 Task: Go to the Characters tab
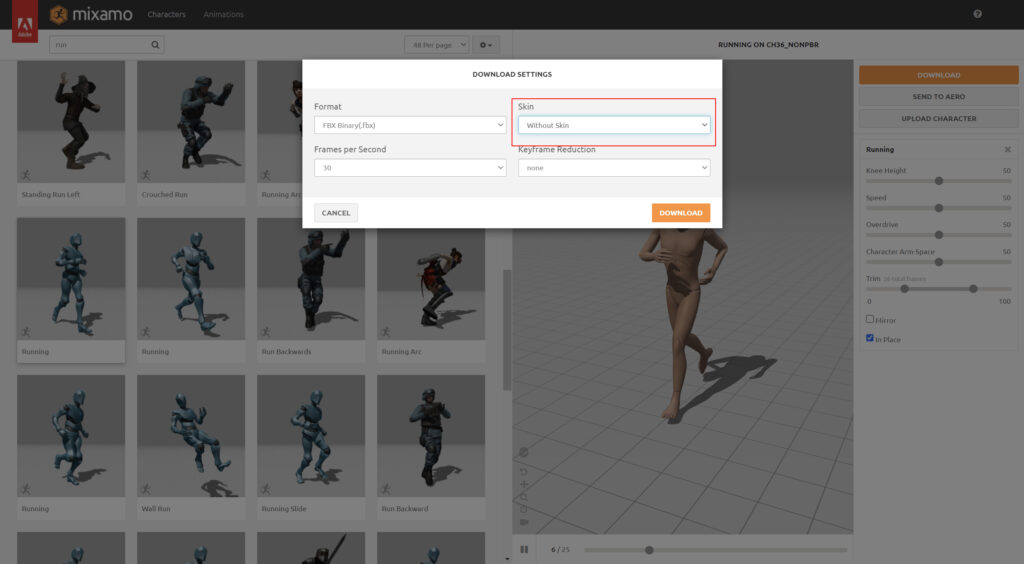[x=166, y=14]
